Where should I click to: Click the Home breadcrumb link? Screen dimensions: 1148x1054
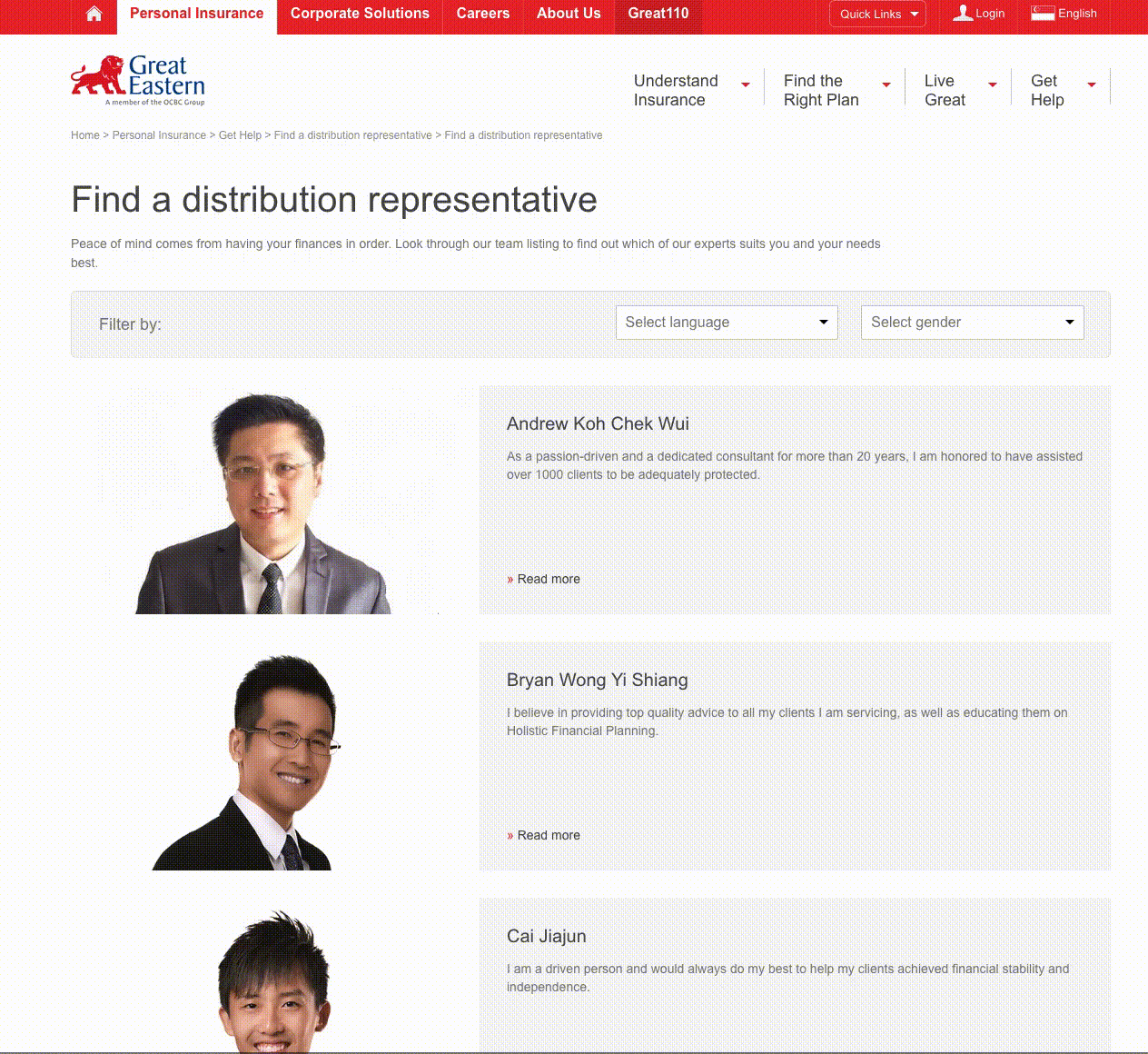pyautogui.click(x=85, y=135)
